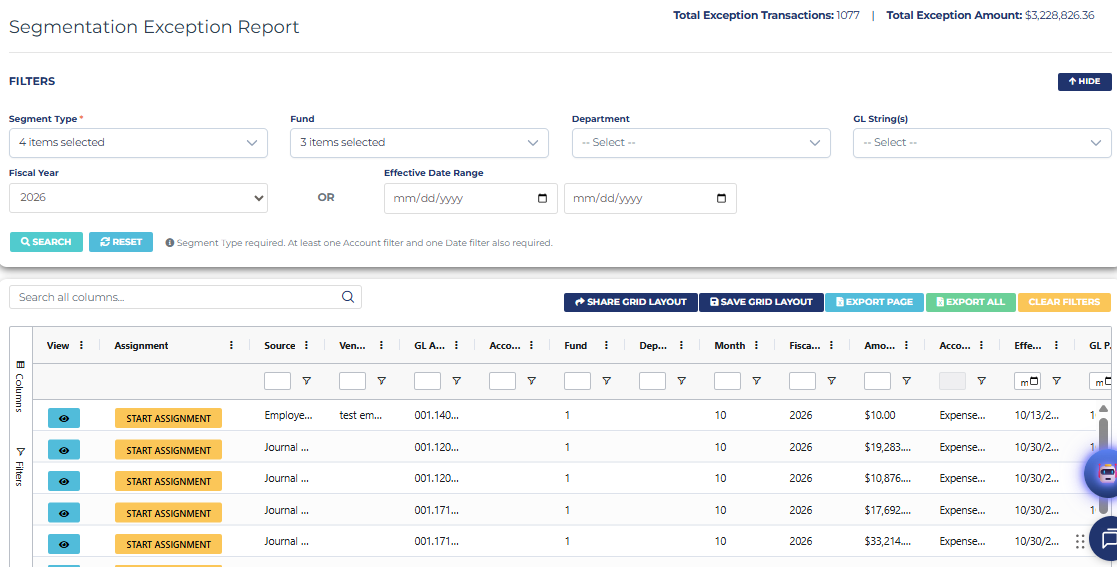1117x567 pixels.
Task: Open the chatbot robot assistant icon
Action: pyautogui.click(x=1104, y=473)
